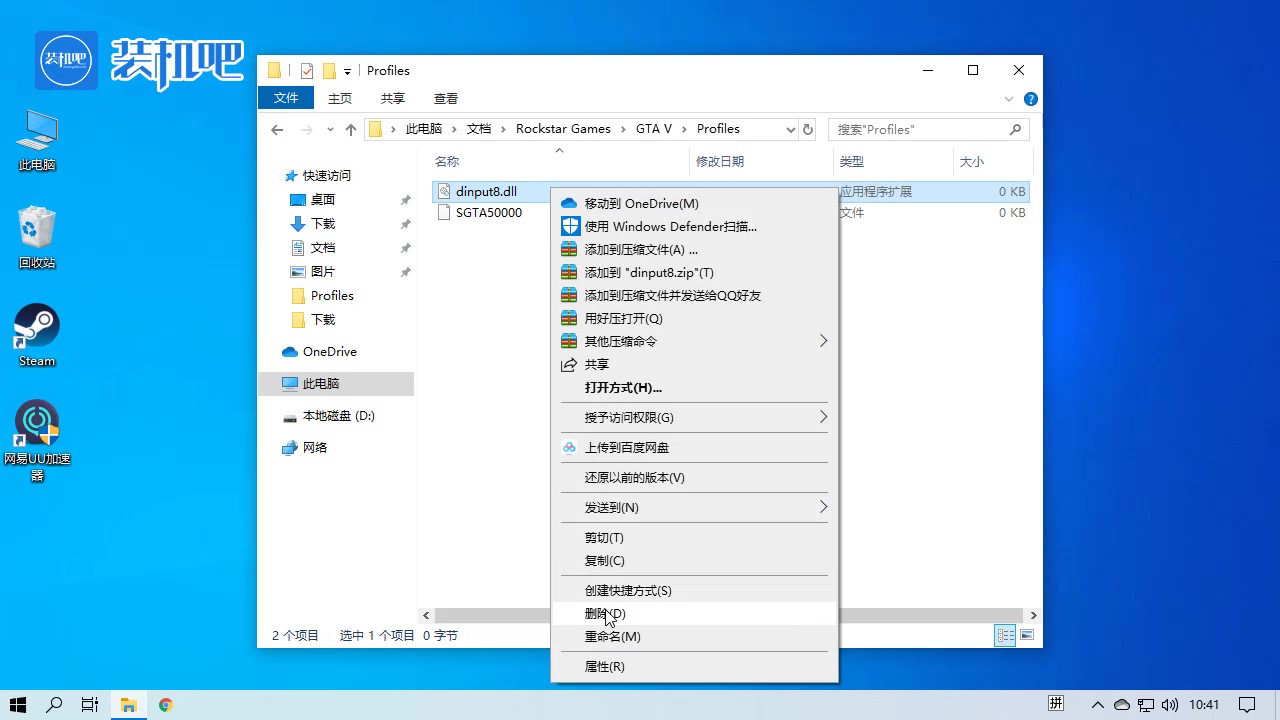Expand the address bar history dropdown
Image resolution: width=1280 pixels, height=720 pixels.
point(790,129)
